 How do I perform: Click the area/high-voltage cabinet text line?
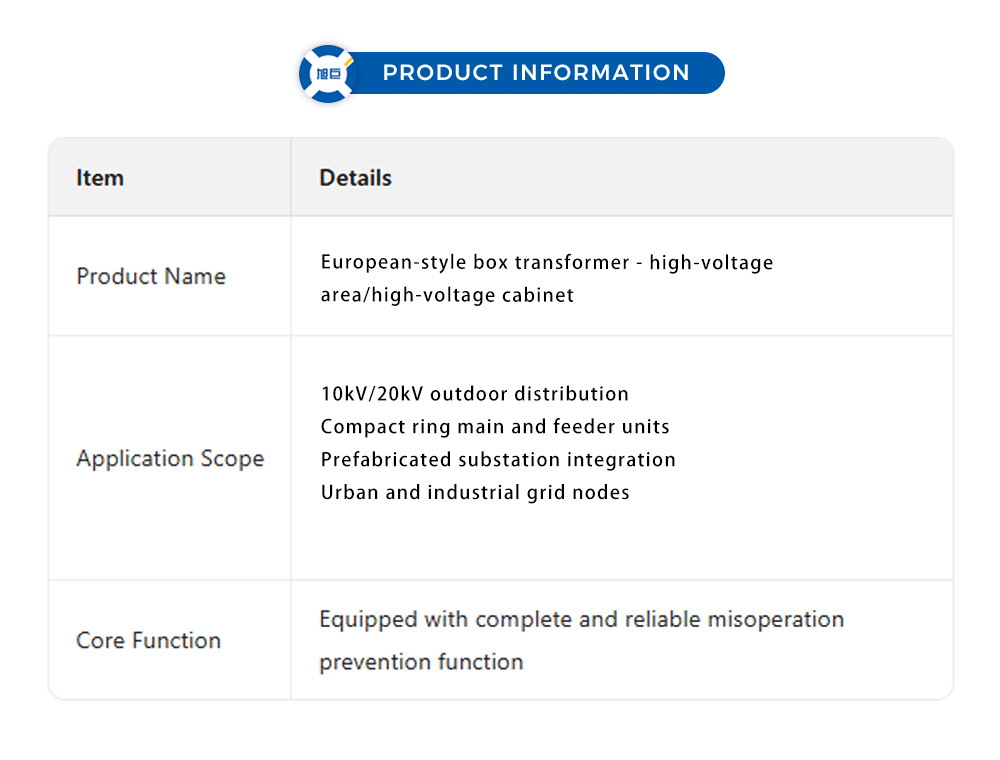point(447,295)
